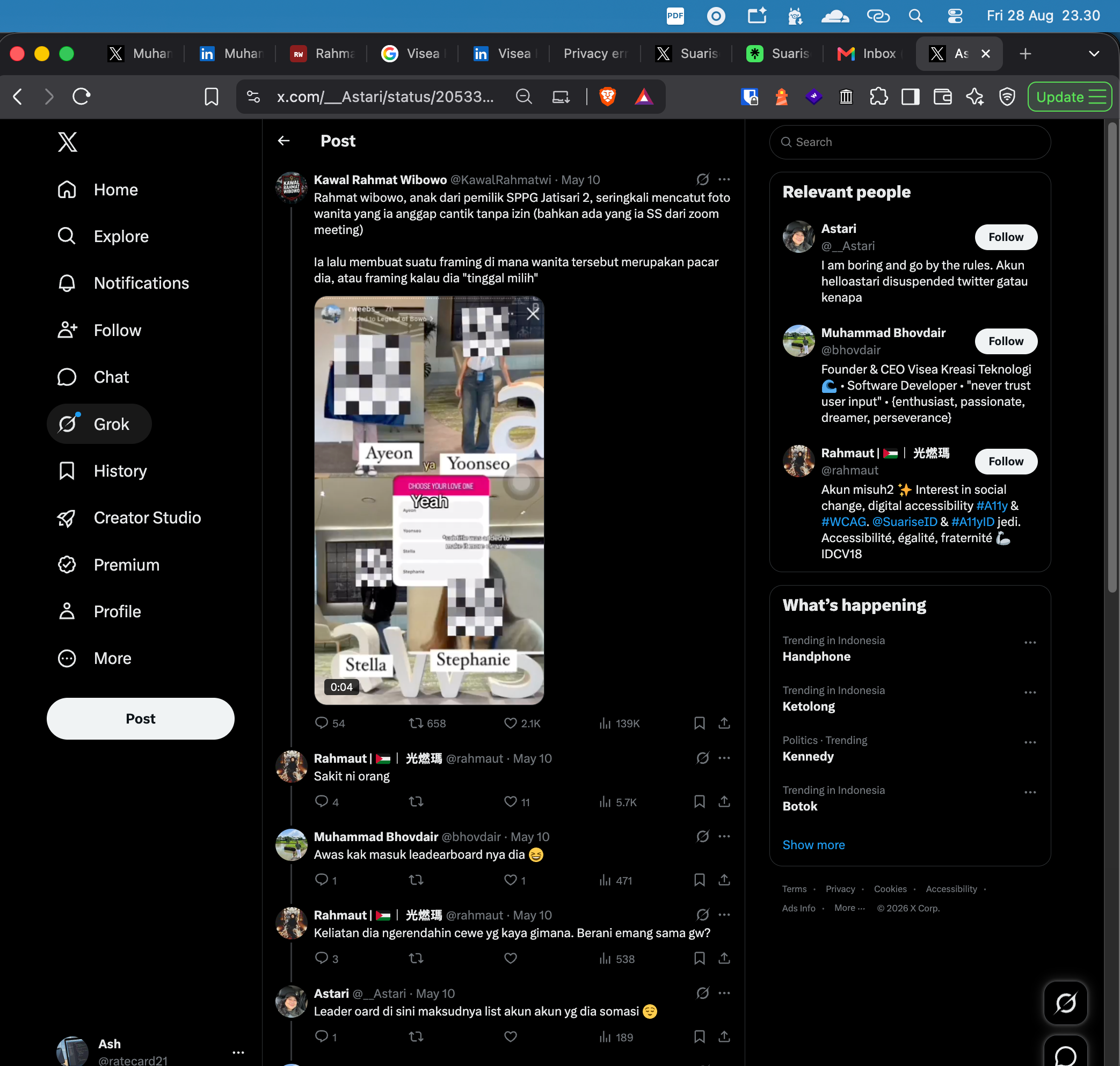Open Profile in sidebar
The height and width of the screenshot is (1066, 1120).
(99, 611)
